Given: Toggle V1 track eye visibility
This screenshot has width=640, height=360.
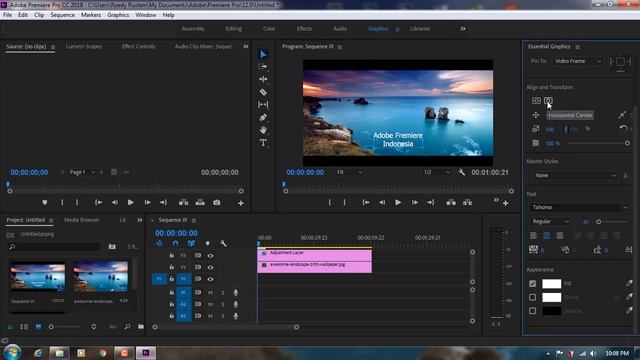Looking at the screenshot, I should [x=210, y=279].
